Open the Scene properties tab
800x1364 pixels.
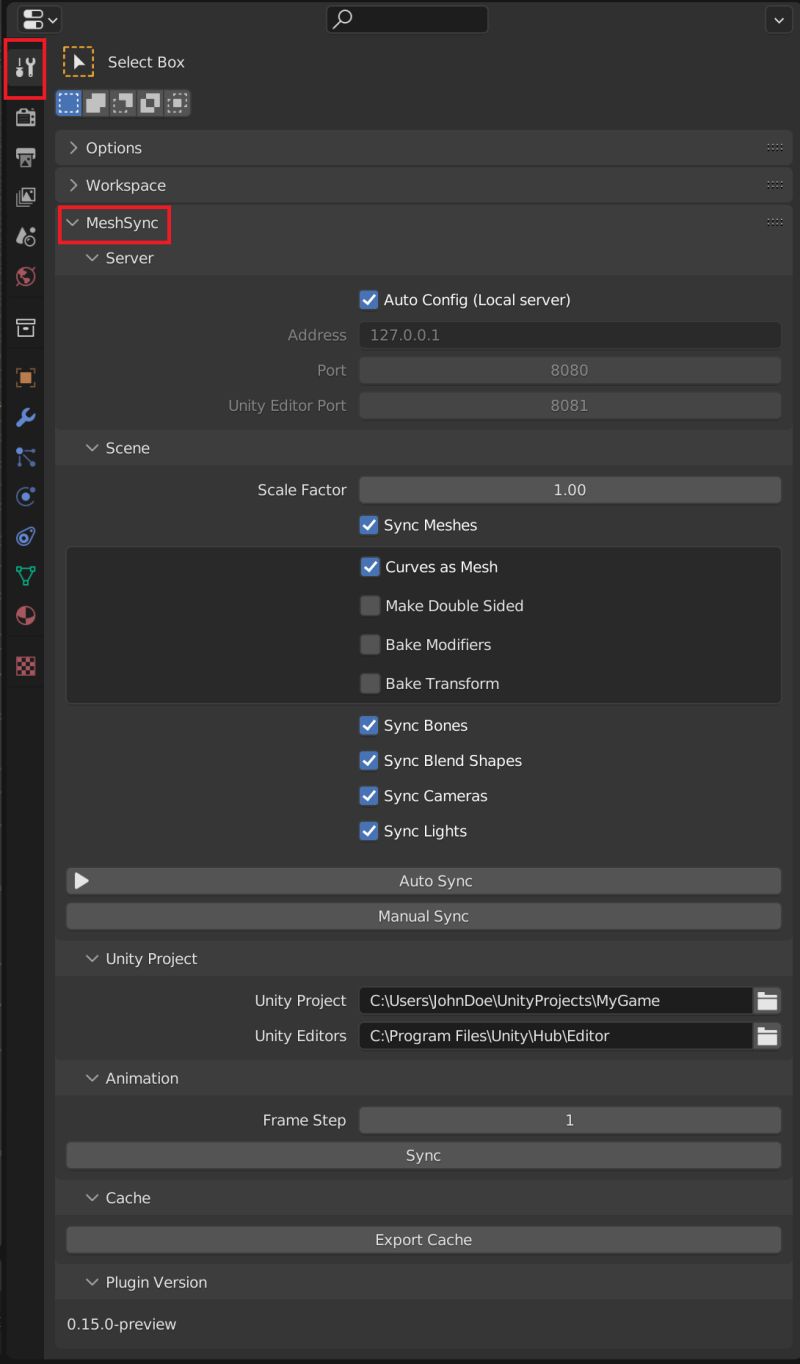tap(25, 236)
